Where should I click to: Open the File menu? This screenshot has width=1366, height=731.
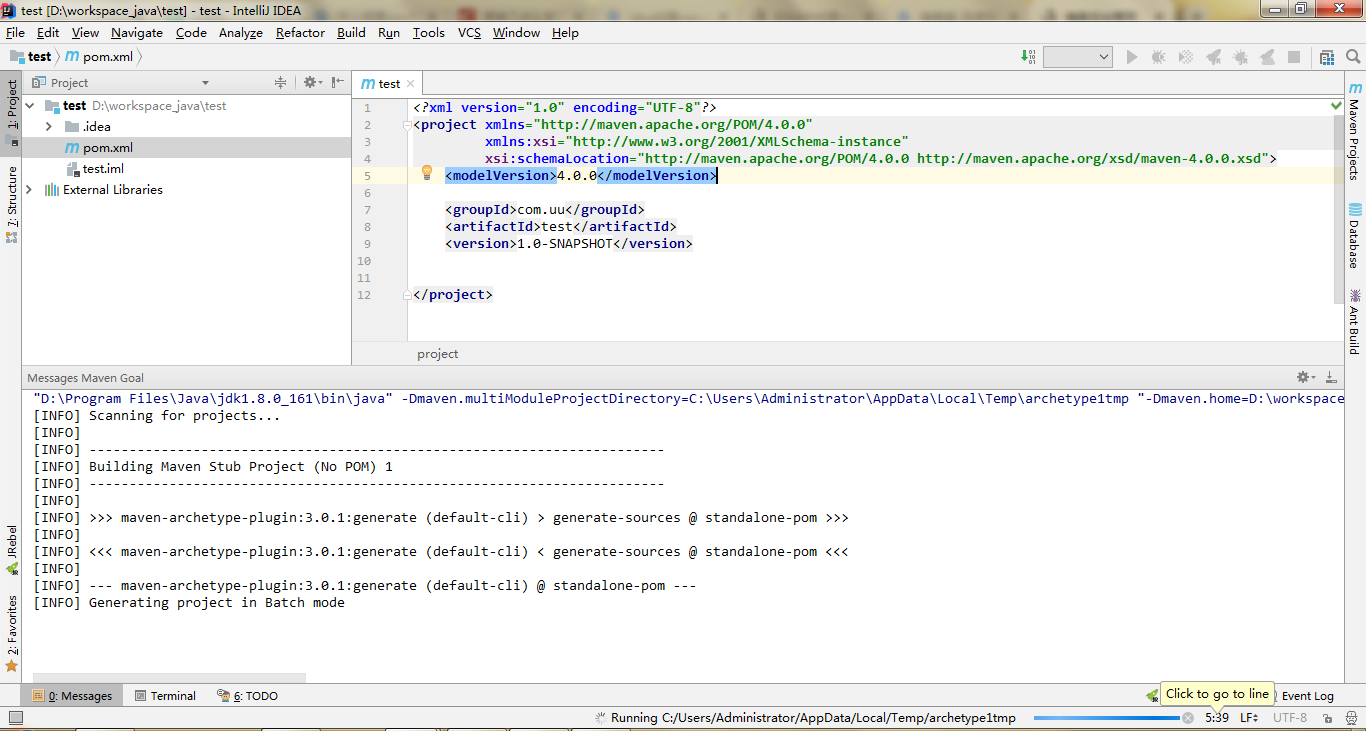tap(15, 32)
